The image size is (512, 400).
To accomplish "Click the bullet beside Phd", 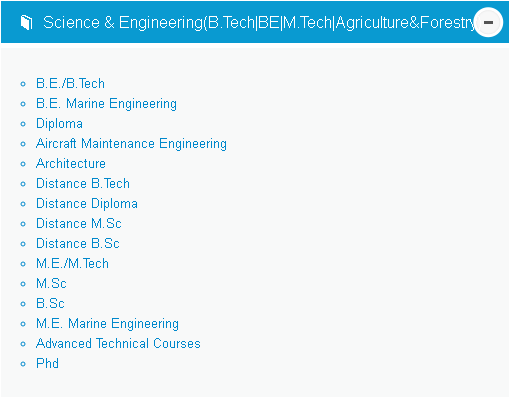I will [x=23, y=364].
